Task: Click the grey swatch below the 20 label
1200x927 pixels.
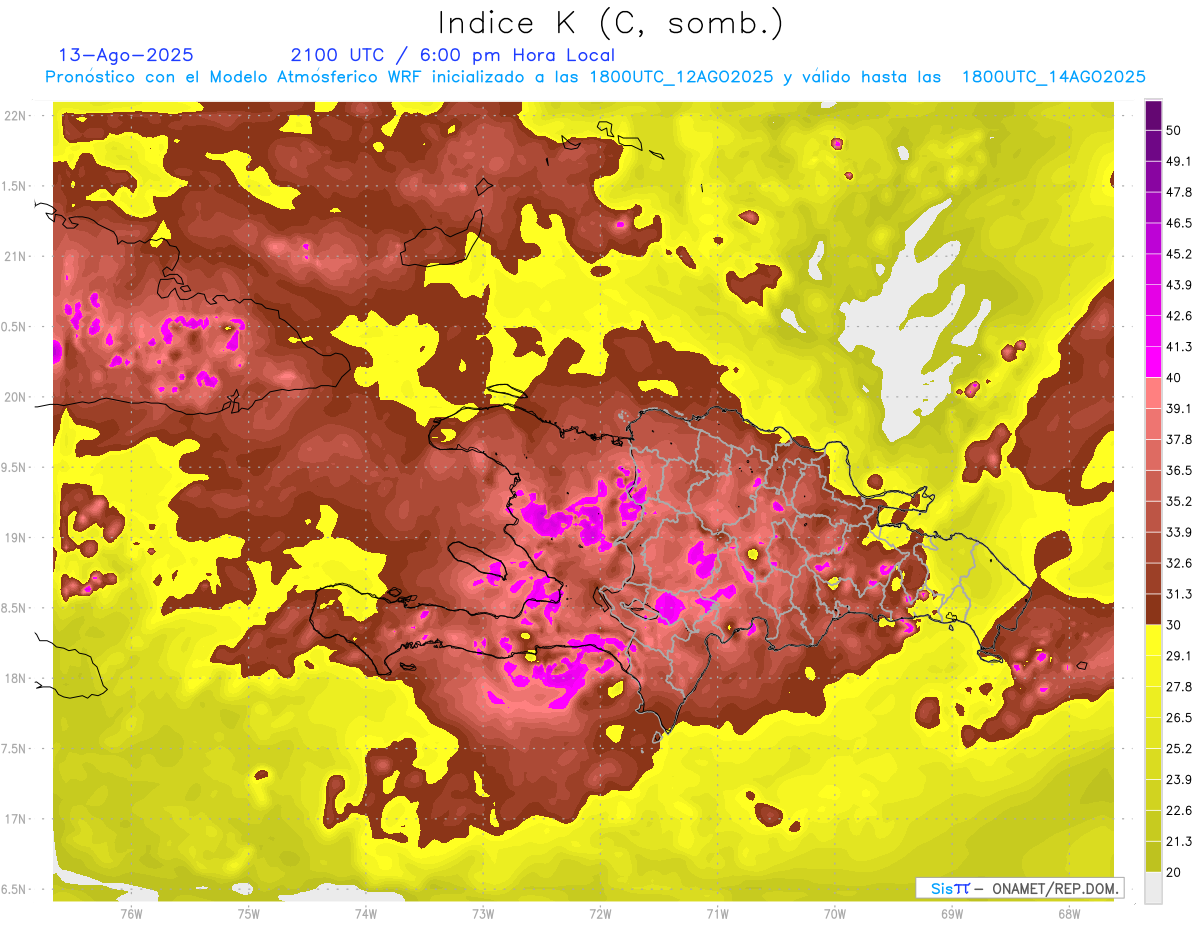Action: click(x=1153, y=888)
